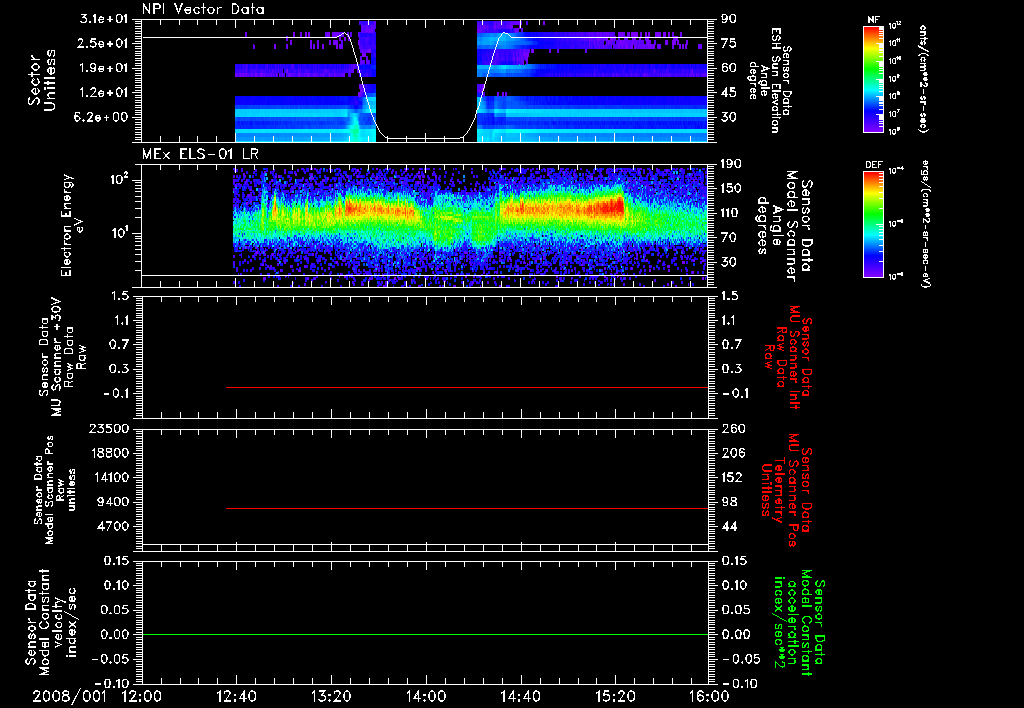
Task: Click the 260 telemetry tick value
Action: (x=733, y=428)
